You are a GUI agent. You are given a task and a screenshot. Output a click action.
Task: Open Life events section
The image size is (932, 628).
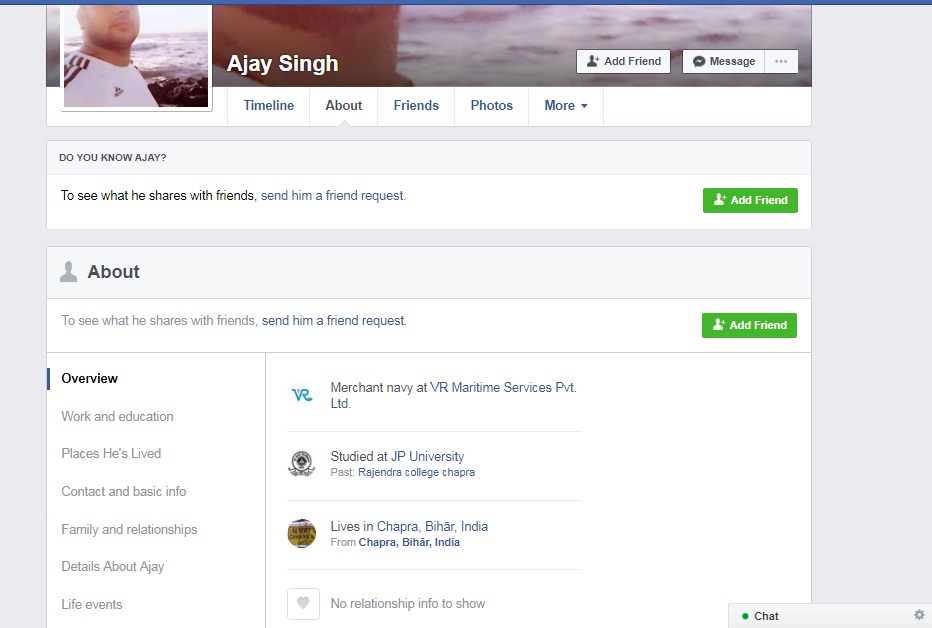(92, 604)
